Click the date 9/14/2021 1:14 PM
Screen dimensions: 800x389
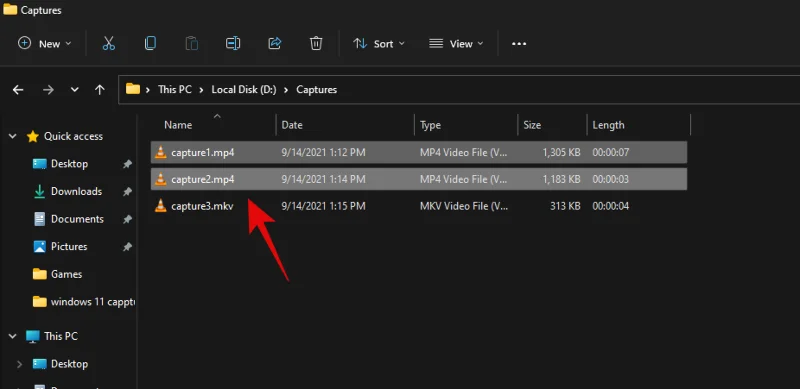coord(323,179)
